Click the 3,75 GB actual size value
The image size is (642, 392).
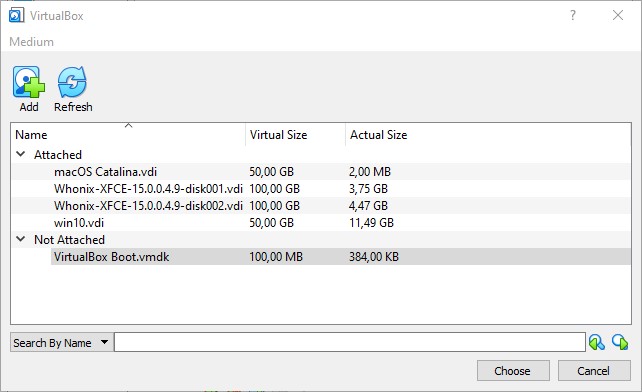(x=368, y=188)
